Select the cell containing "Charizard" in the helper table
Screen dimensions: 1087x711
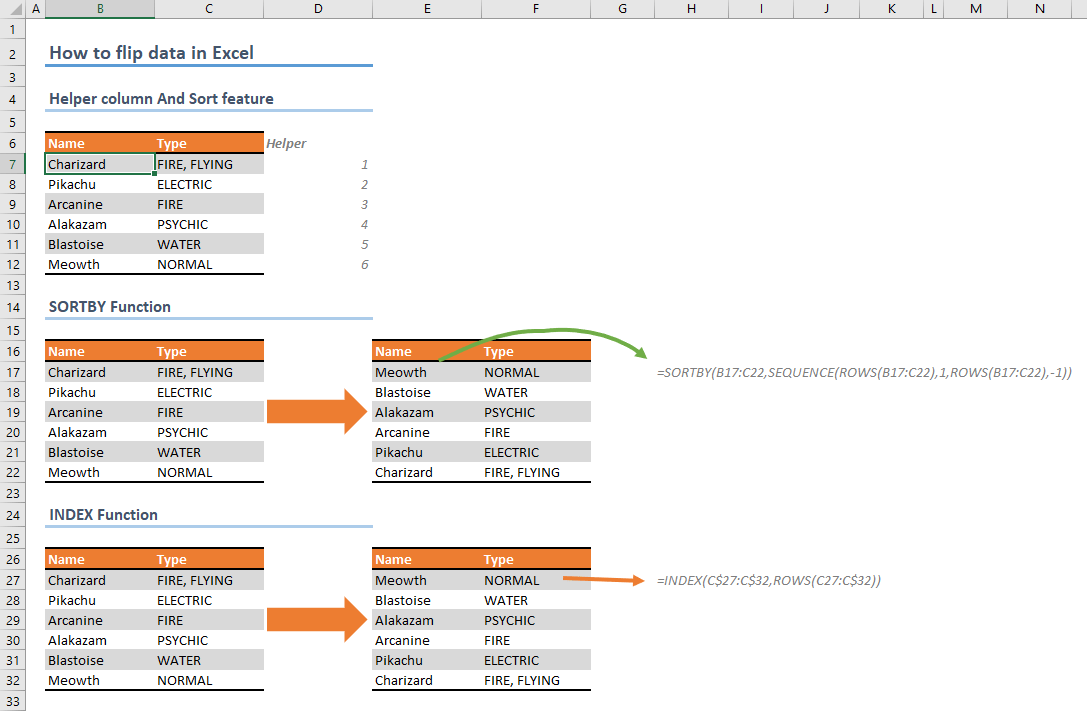80,163
